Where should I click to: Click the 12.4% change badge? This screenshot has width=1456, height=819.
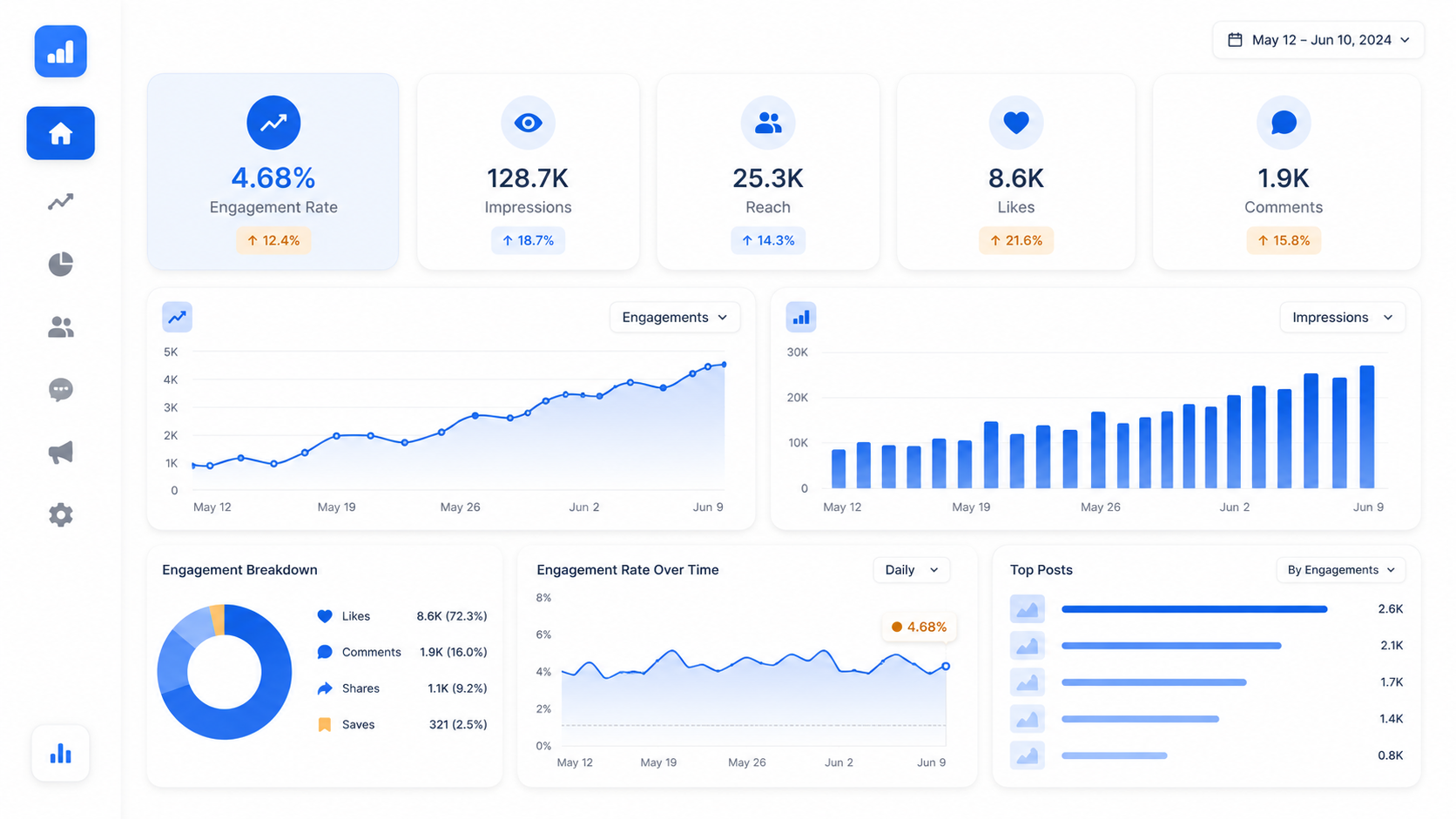pyautogui.click(x=273, y=240)
